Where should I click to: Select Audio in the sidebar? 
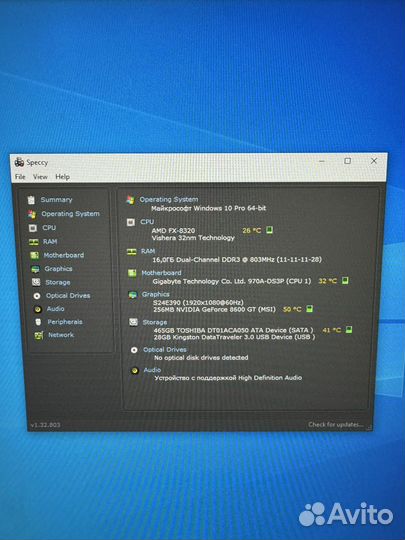coord(55,309)
